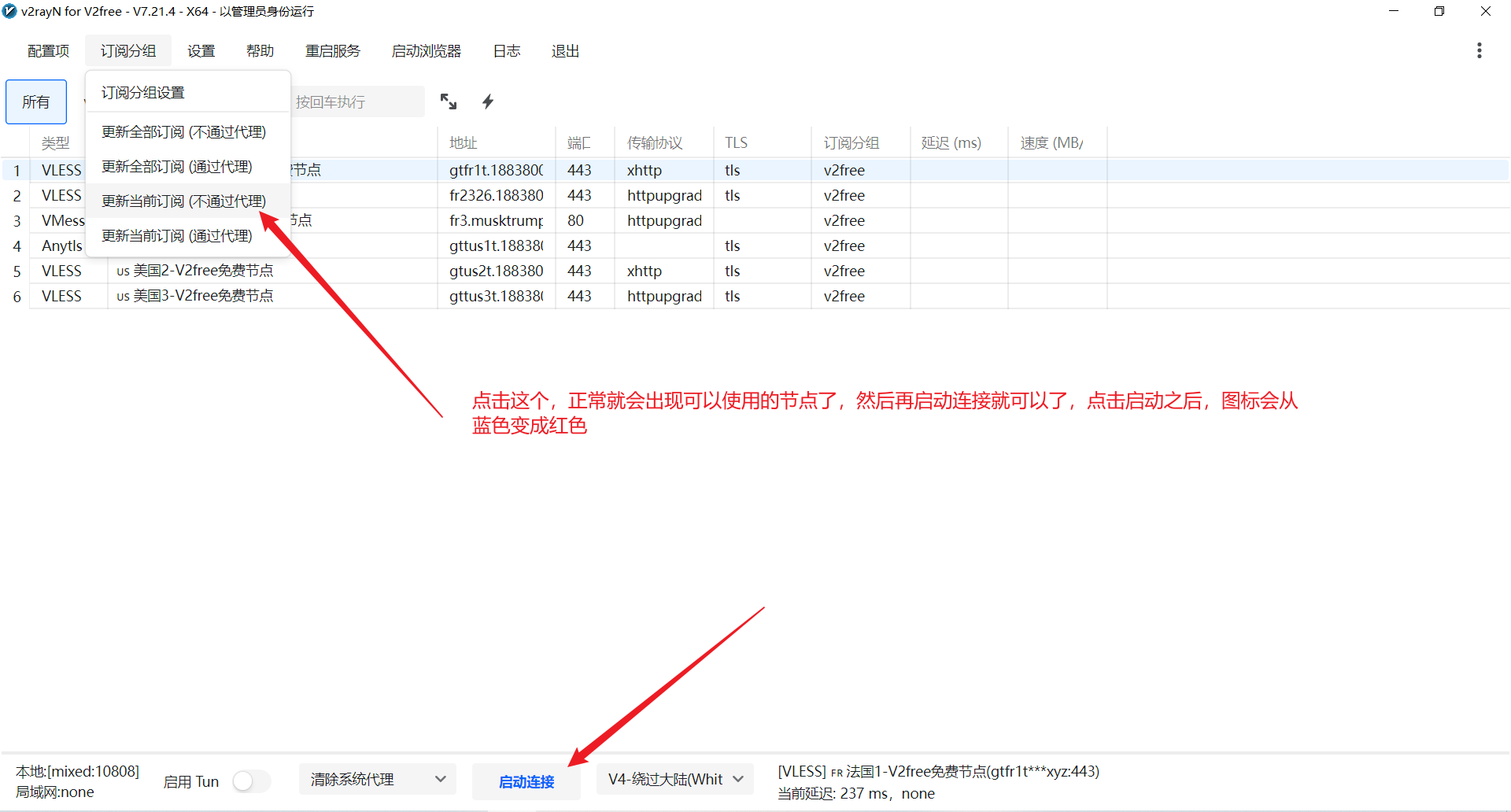The image size is (1511, 812).
Task: Open the 订阅分组 menu
Action: tap(128, 51)
